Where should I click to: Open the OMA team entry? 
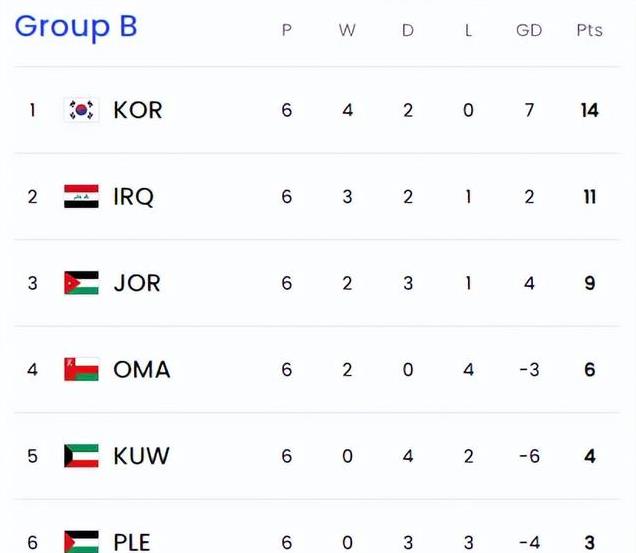[141, 369]
